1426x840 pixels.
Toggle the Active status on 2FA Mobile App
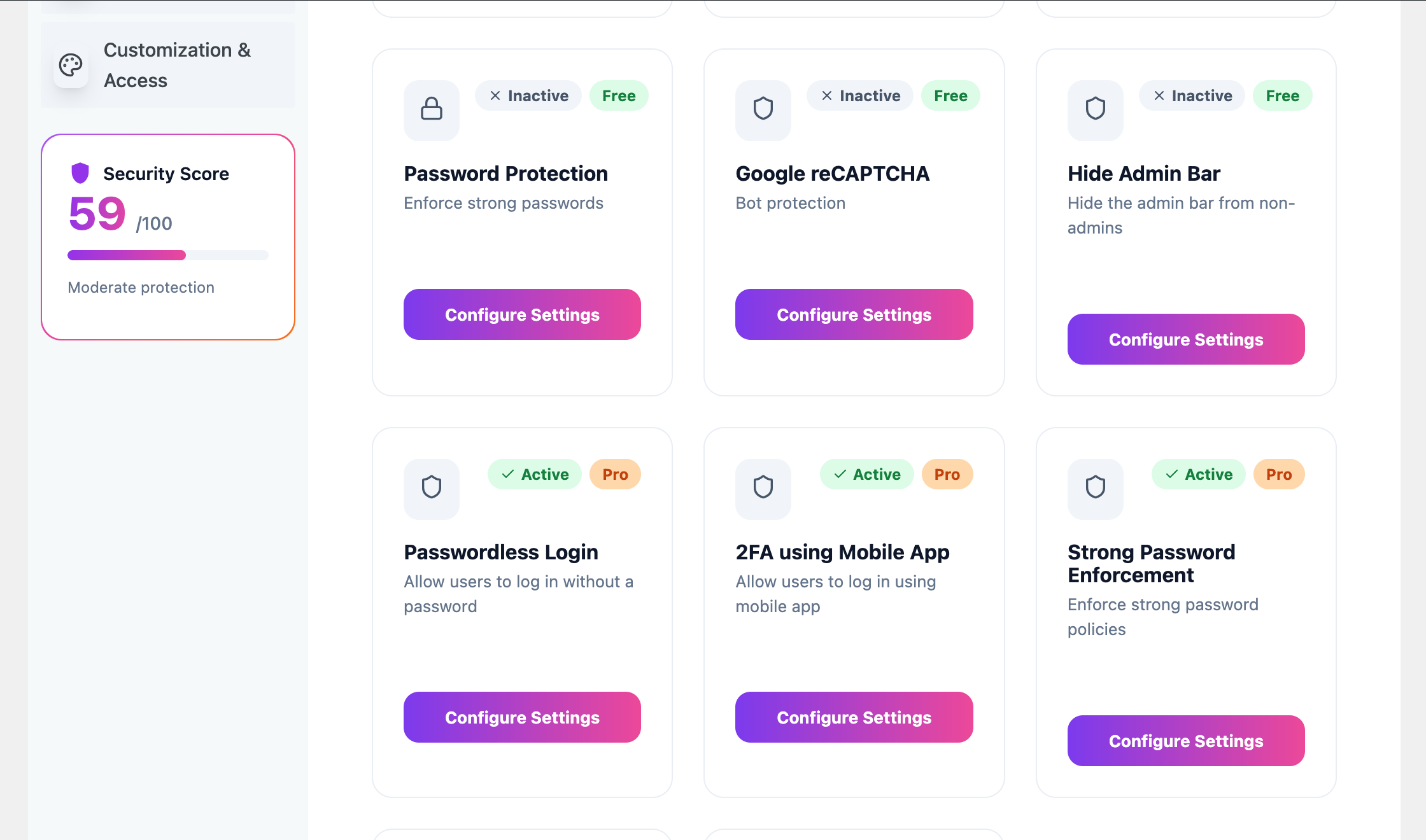(866, 475)
